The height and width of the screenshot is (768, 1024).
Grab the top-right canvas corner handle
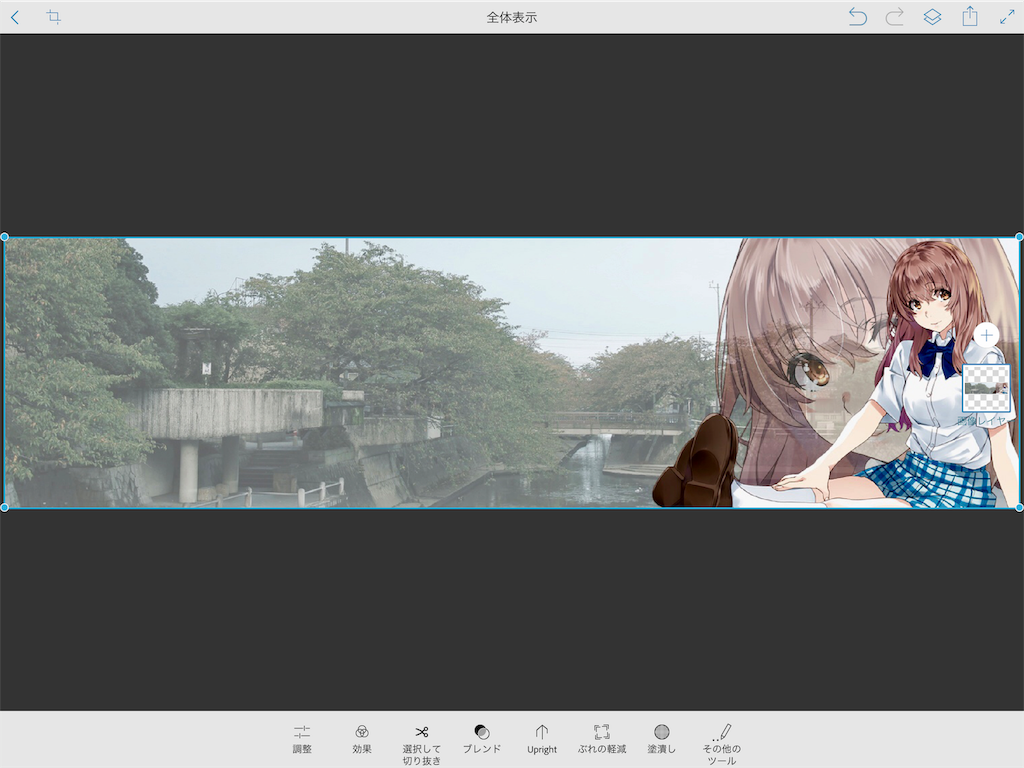(1019, 236)
